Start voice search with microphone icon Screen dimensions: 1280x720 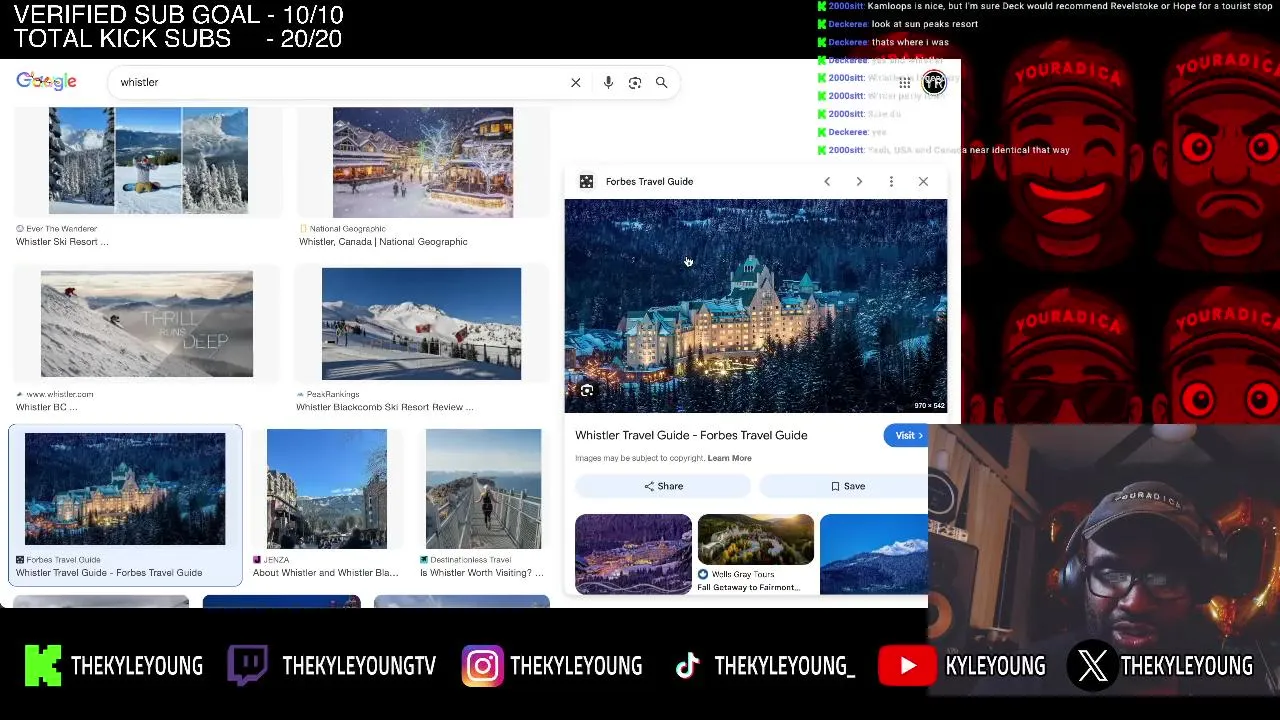tap(608, 83)
